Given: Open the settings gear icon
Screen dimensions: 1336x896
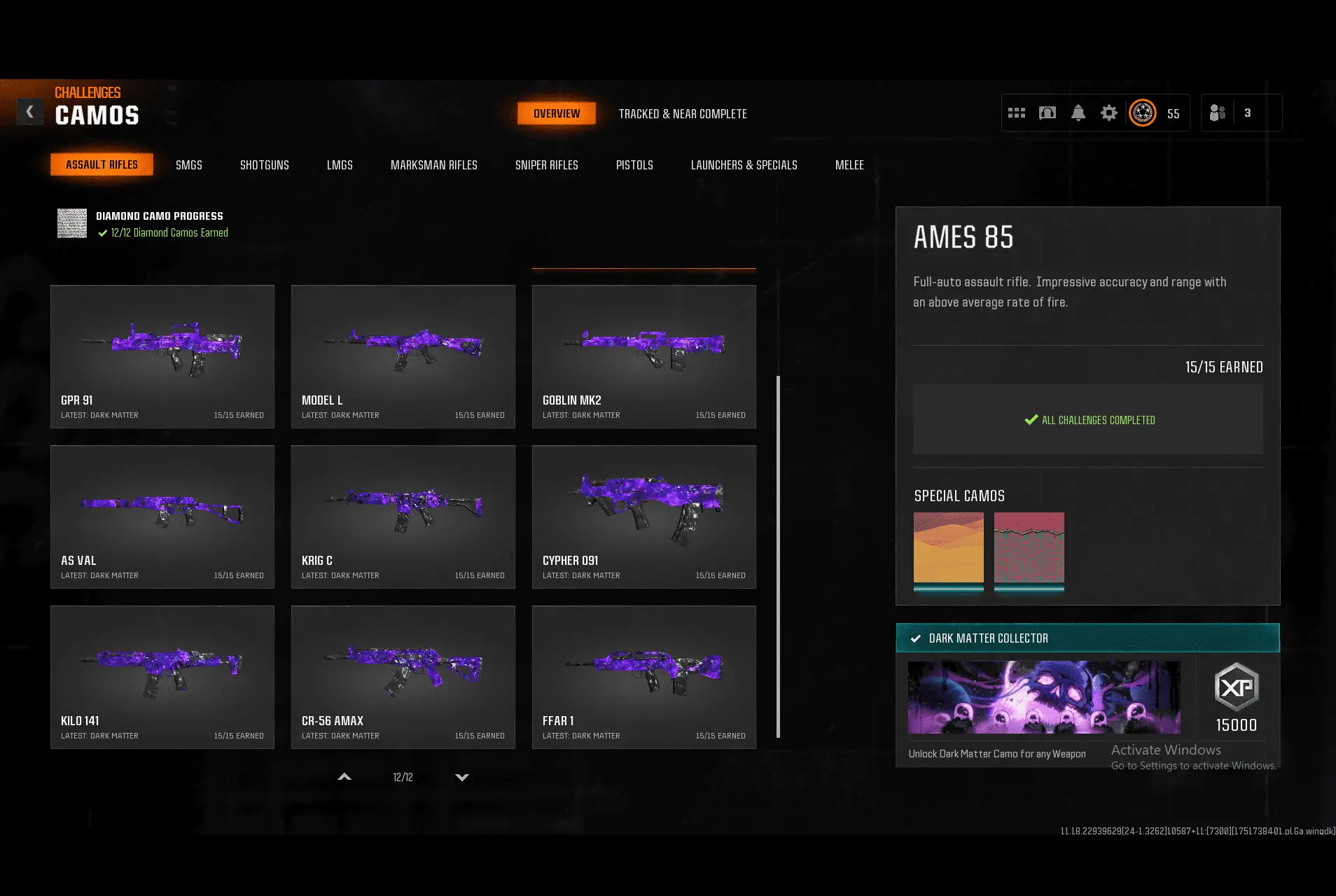Looking at the screenshot, I should [1109, 113].
